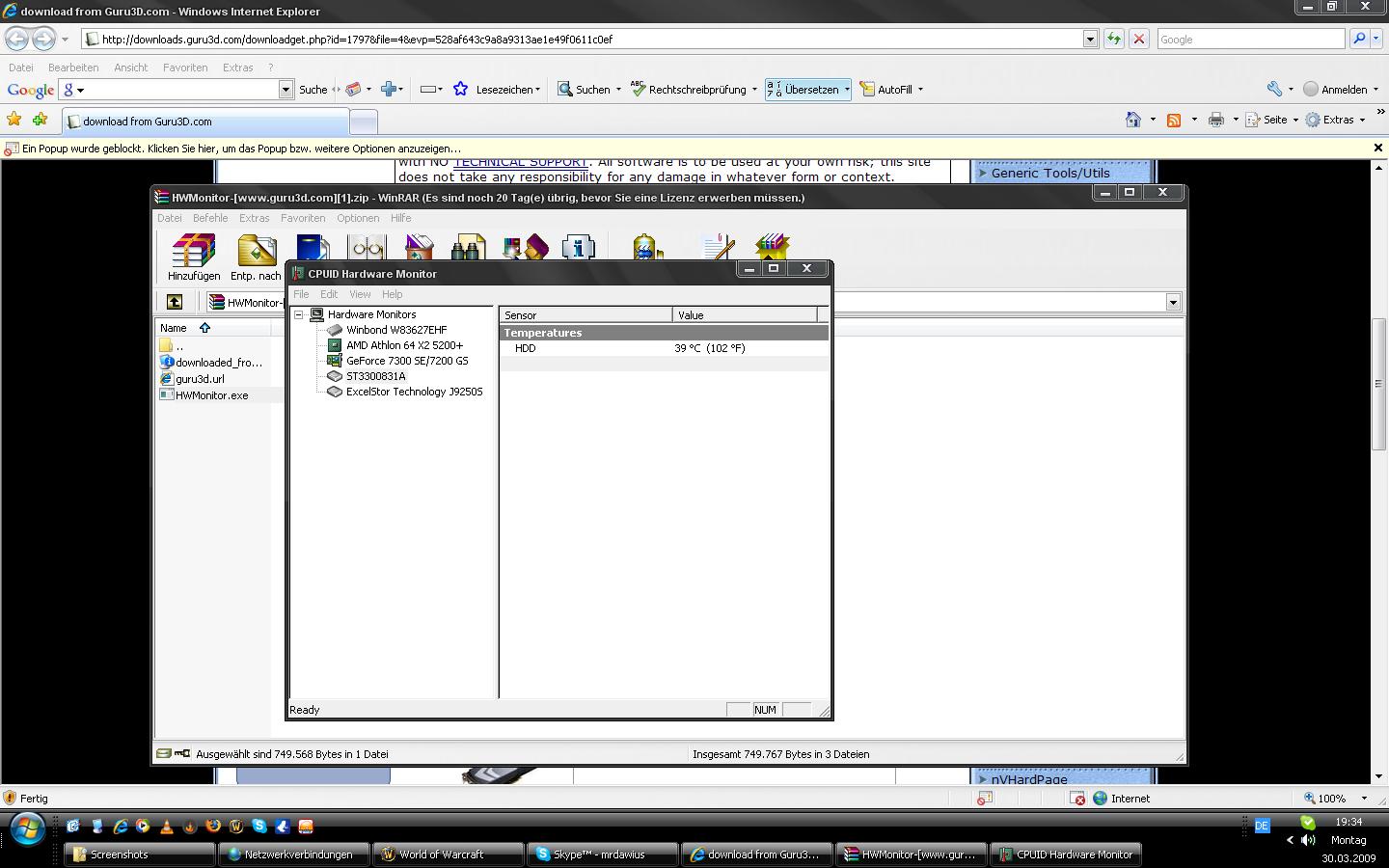Viewport: 1389px width, 868px height.
Task: Click the Generic Tools/Utils link on webpage
Action: pos(1050,174)
